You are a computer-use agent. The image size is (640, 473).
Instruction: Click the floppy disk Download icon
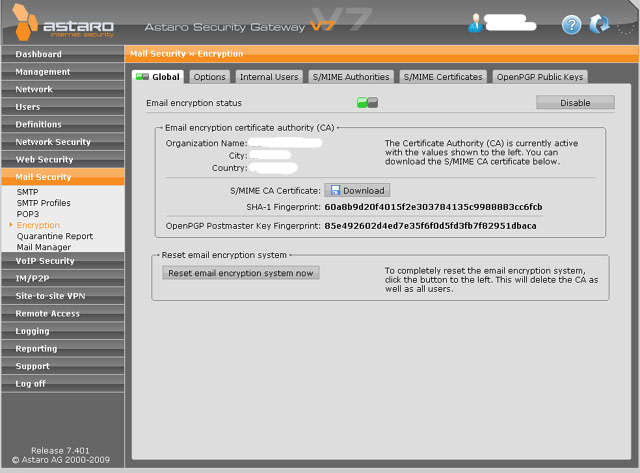[x=335, y=190]
